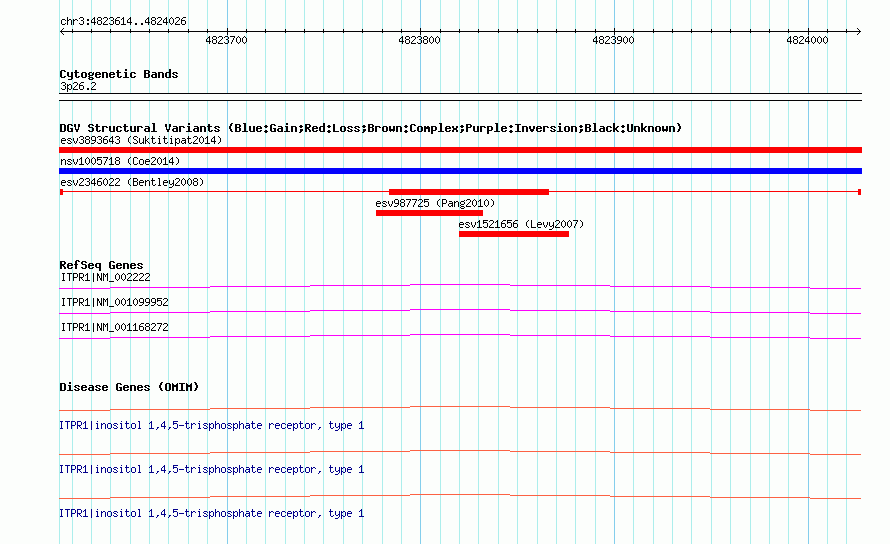
Task: Click the thick red segment of esv2346022
Action: click(469, 192)
